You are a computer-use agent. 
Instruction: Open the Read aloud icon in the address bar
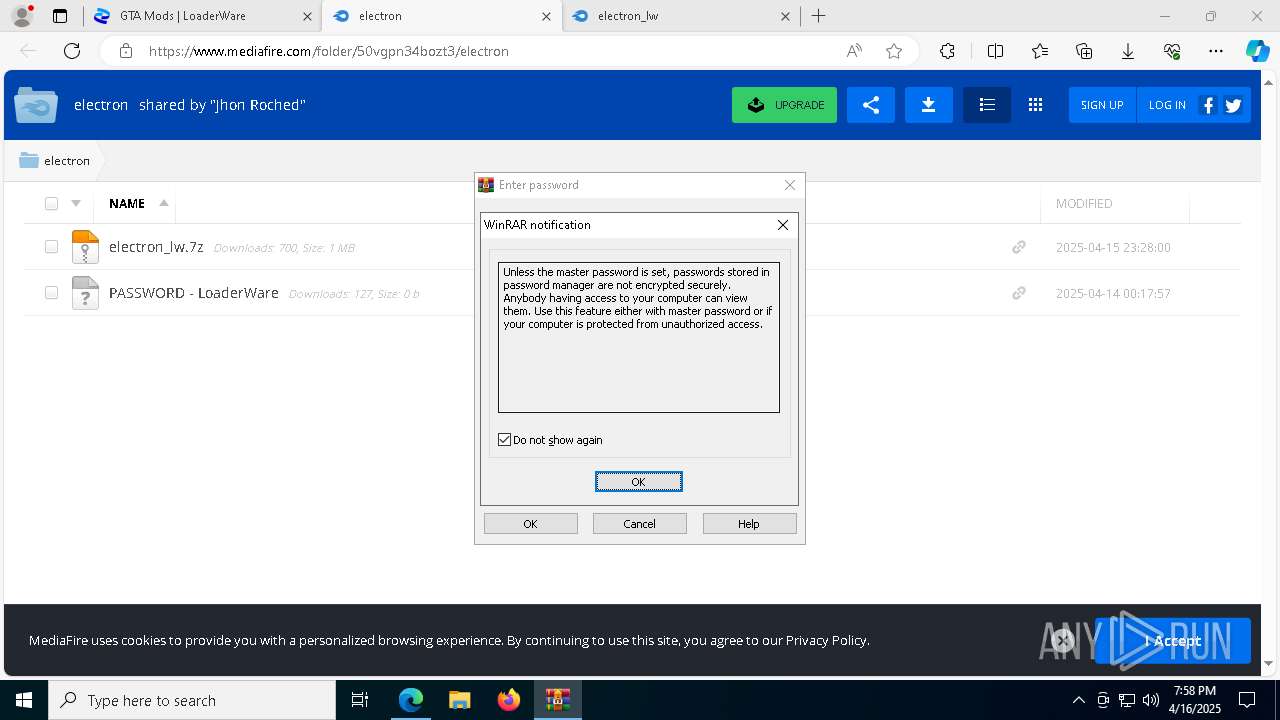[x=854, y=51]
